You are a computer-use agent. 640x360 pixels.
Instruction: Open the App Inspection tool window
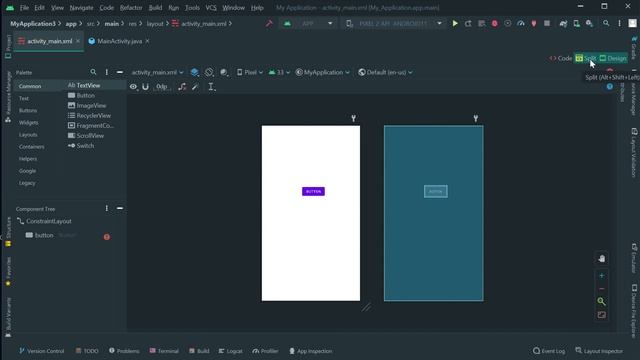pos(311,351)
